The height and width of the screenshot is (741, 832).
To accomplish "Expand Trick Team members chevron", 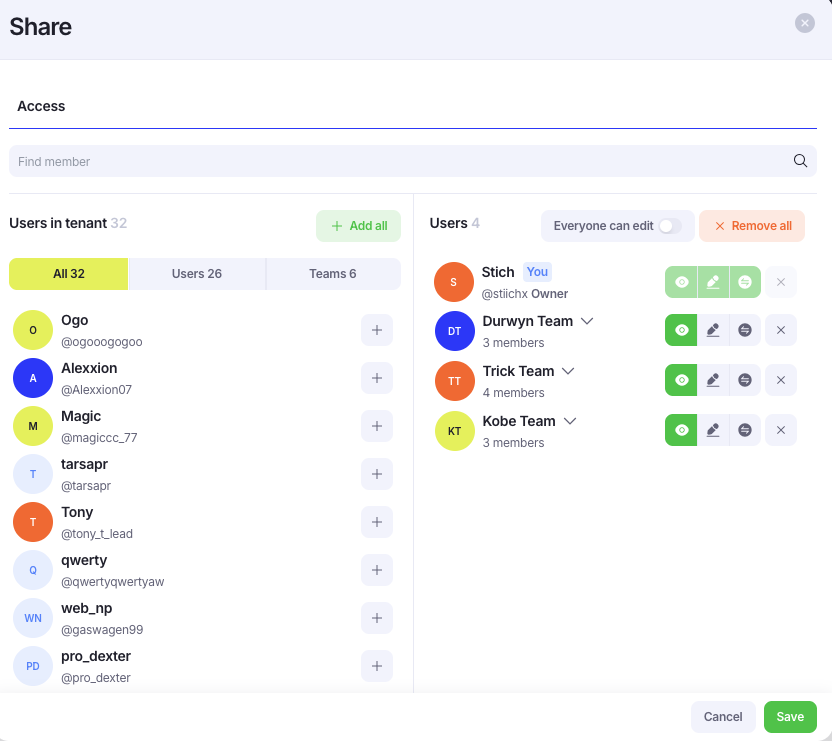I will coord(568,371).
